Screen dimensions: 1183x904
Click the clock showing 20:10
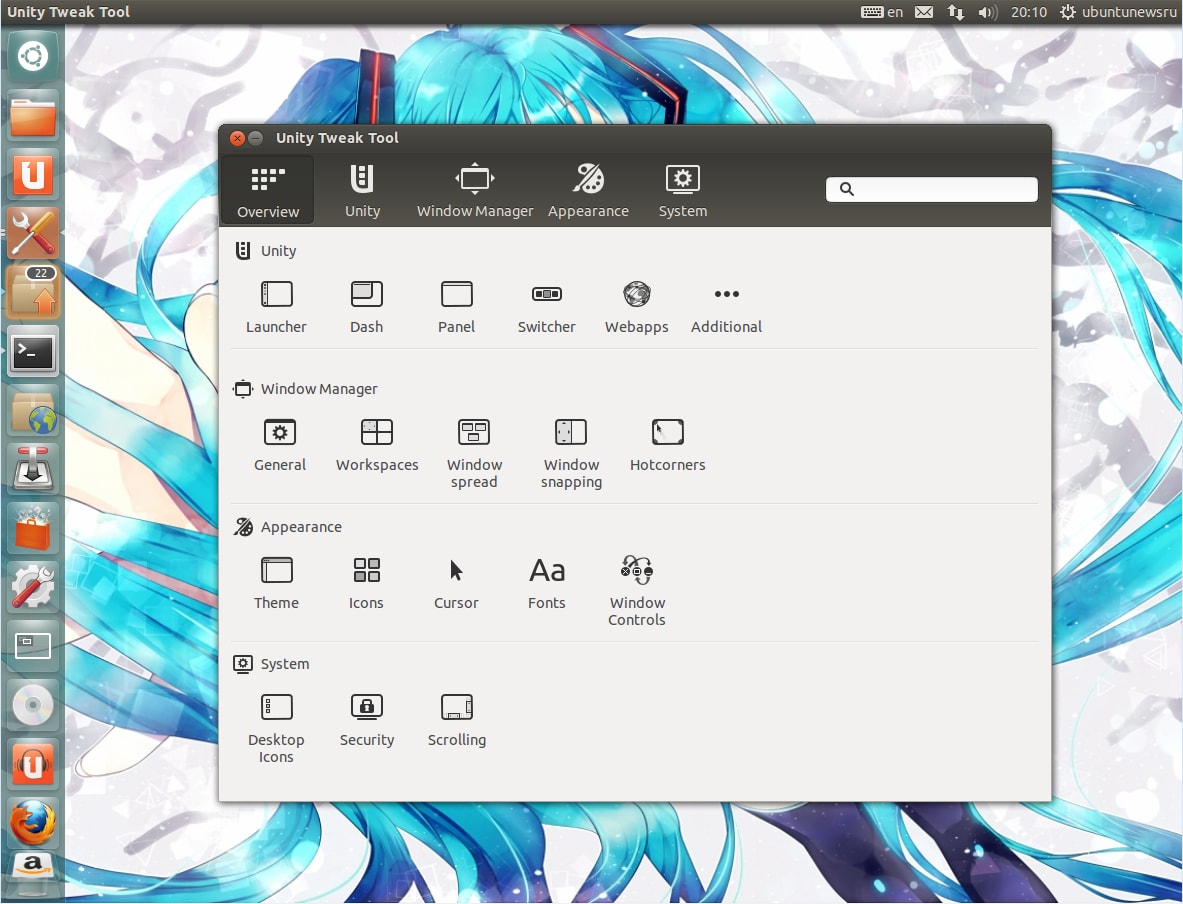tap(1029, 12)
